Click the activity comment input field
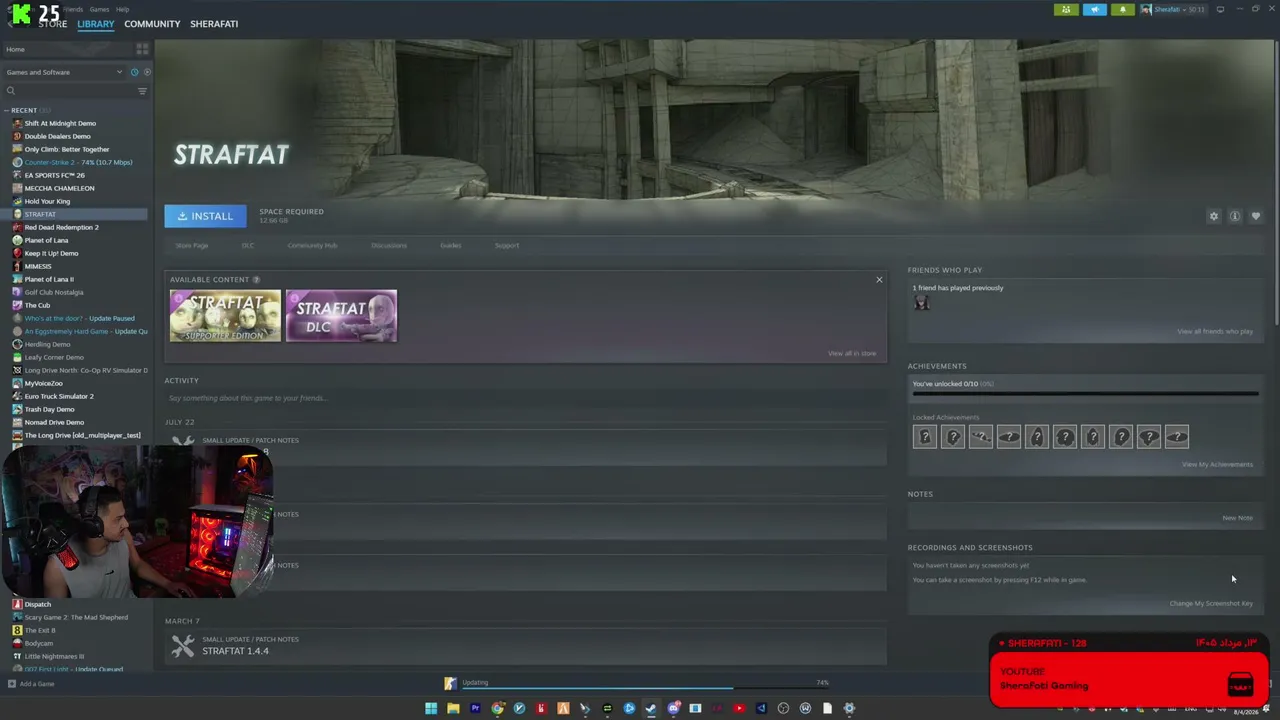 click(525, 398)
